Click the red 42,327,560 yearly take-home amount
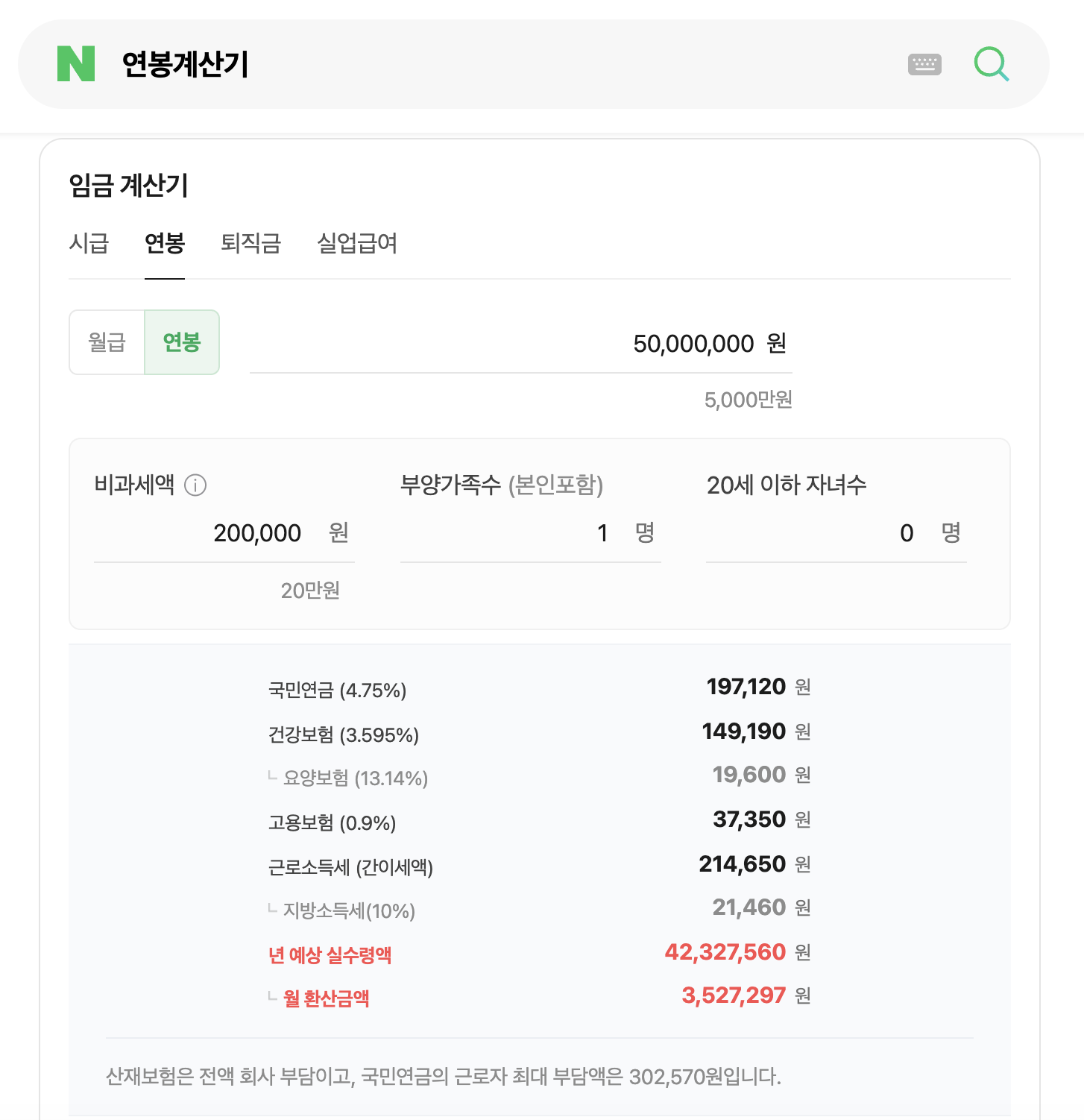Image resolution: width=1084 pixels, height=1120 pixels. click(725, 952)
